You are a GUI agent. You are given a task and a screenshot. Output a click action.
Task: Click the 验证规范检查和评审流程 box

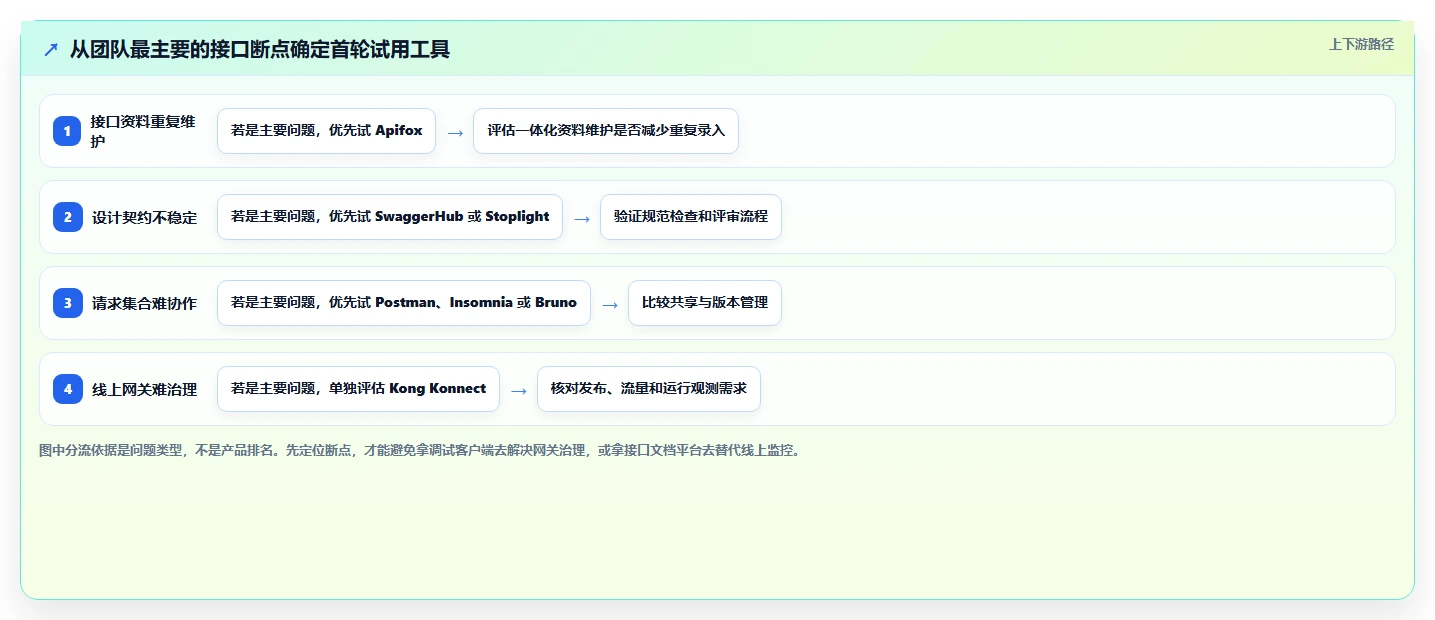point(691,217)
